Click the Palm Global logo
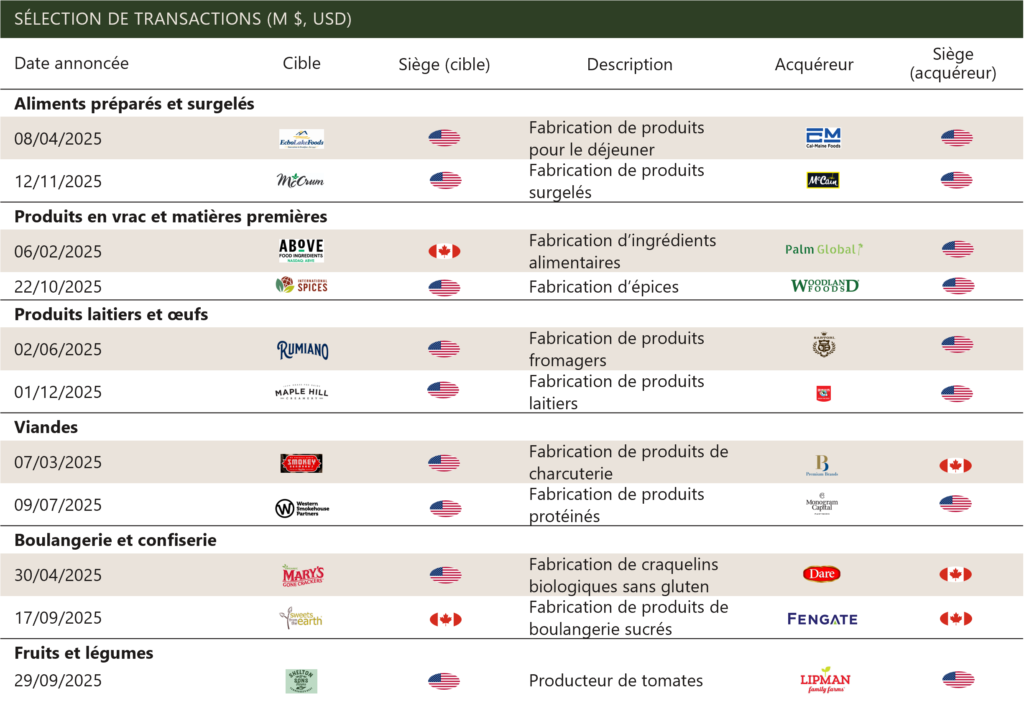Screen dimensions: 1024x701 pyautogui.click(x=823, y=249)
